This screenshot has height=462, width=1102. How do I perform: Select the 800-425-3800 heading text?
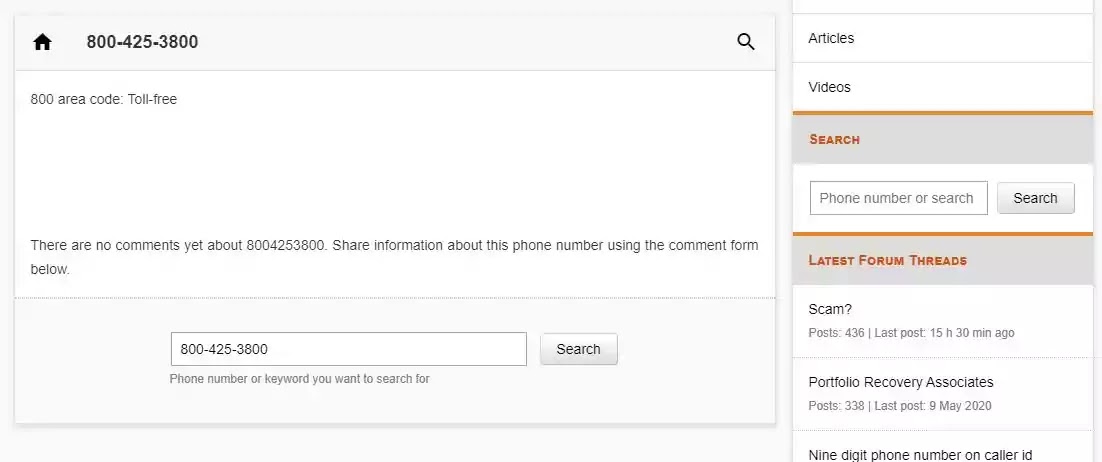142,42
